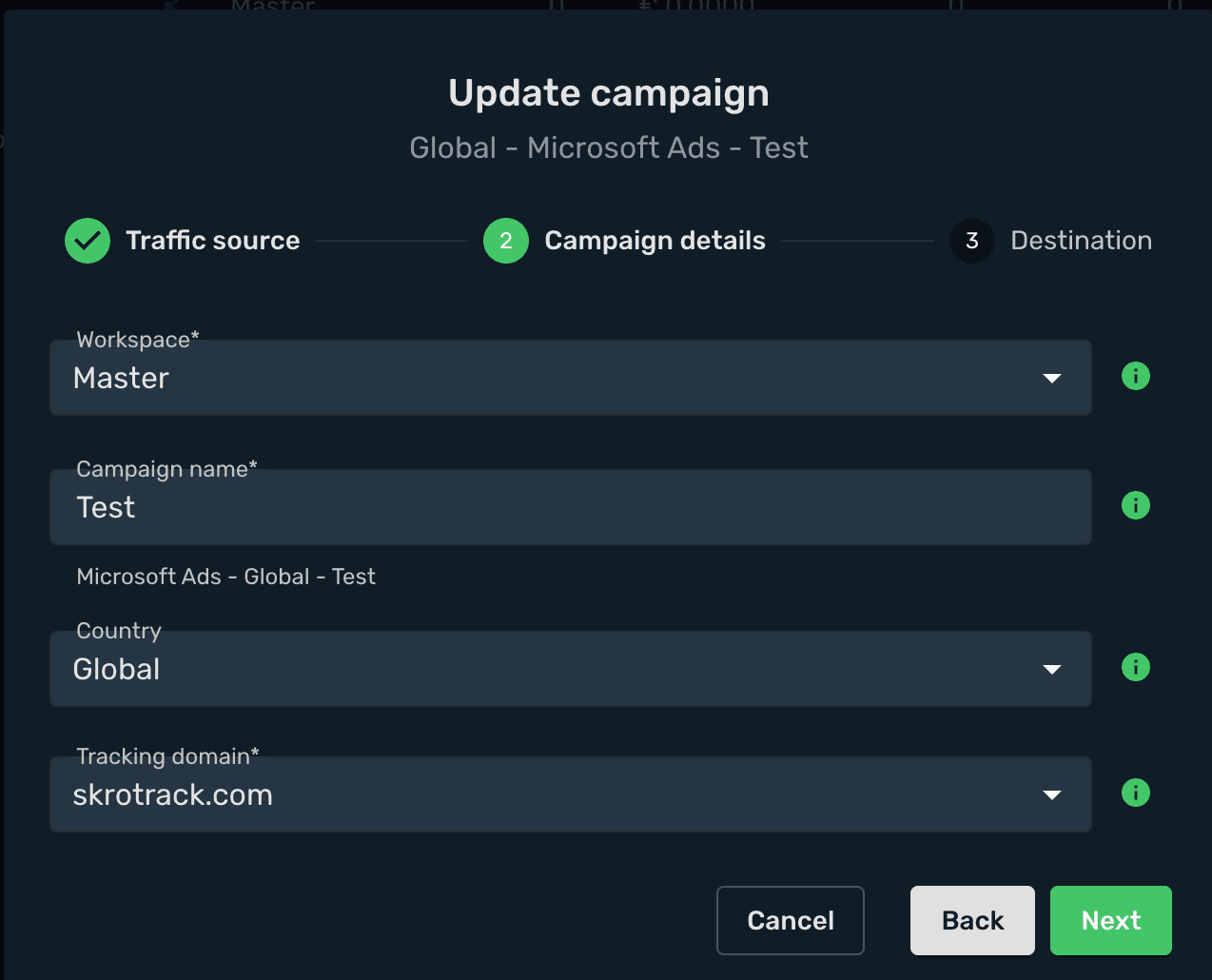Screen dimensions: 1212x980
Task: Open the Workspace dropdown showing Master
Action: 571,378
